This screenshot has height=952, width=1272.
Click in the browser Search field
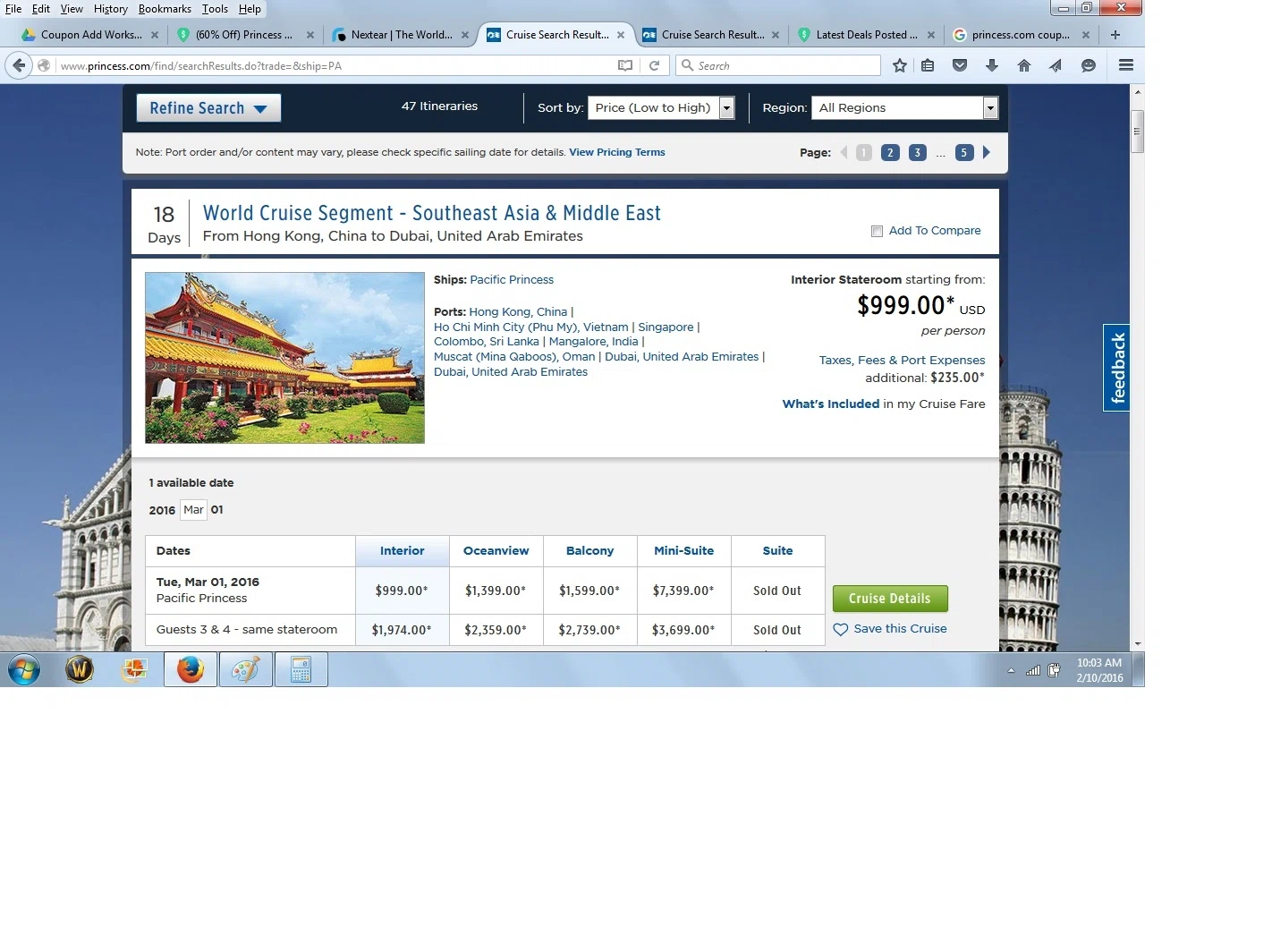tap(778, 65)
